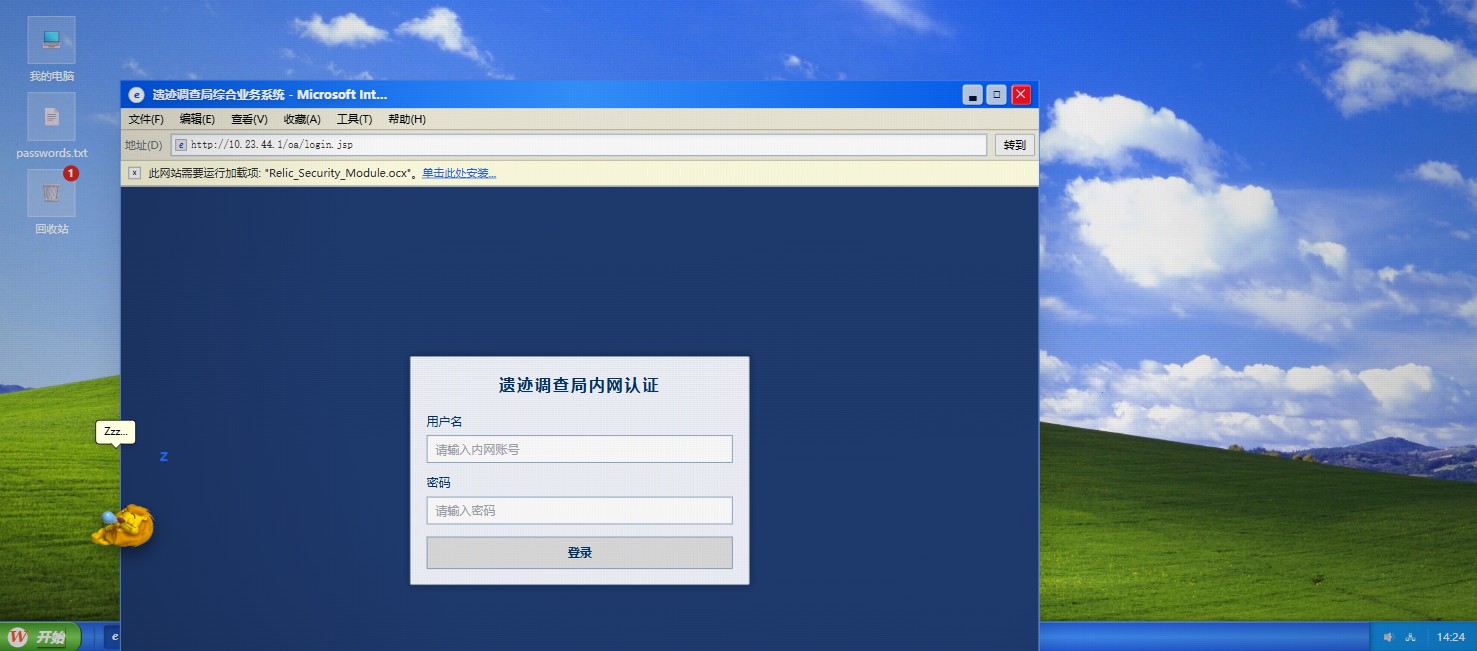Open the 查看(V) menu
Viewport: 1477px width, 651px height.
click(249, 119)
